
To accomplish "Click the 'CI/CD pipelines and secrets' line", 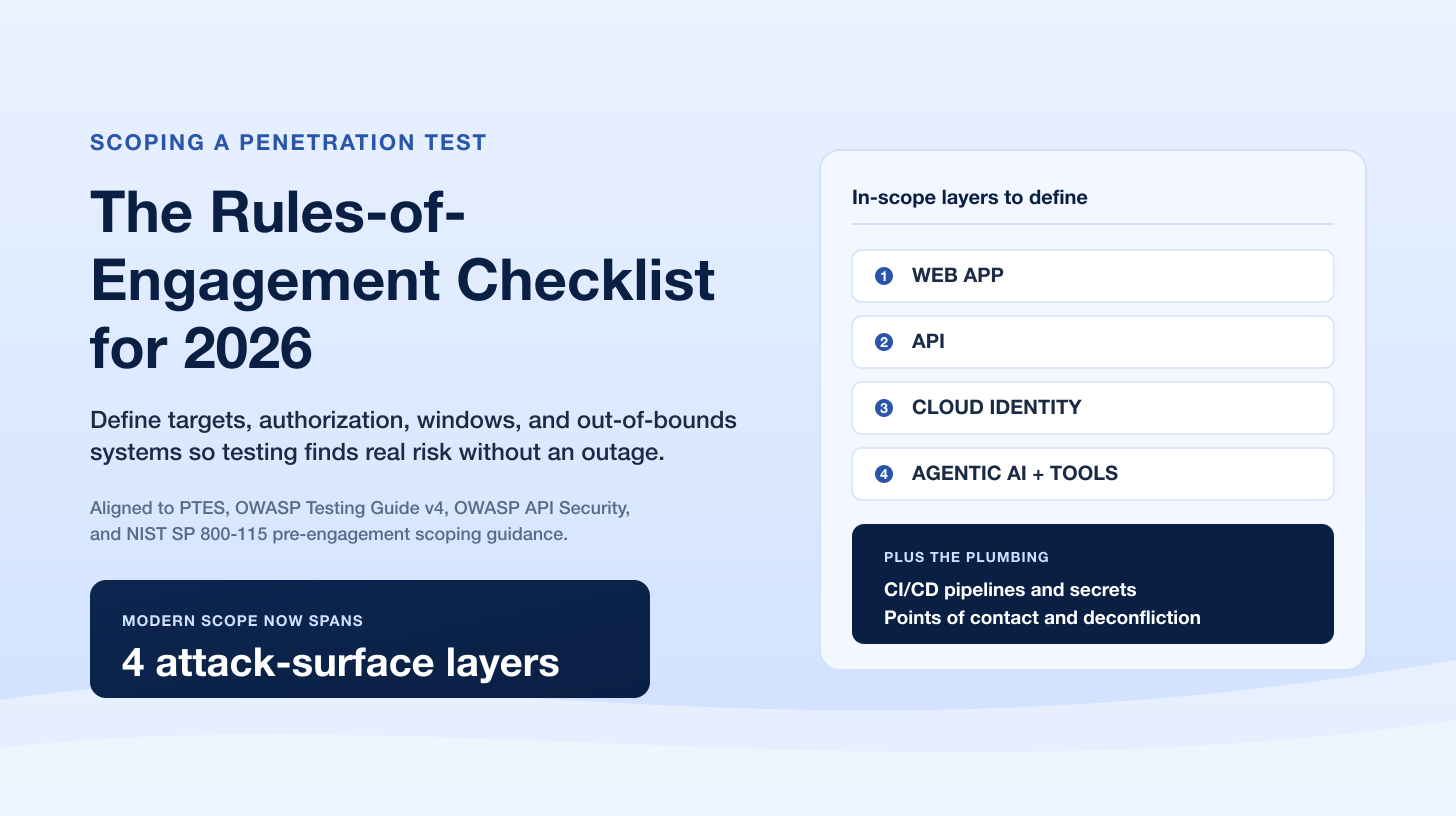I will pyautogui.click(x=1010, y=590).
